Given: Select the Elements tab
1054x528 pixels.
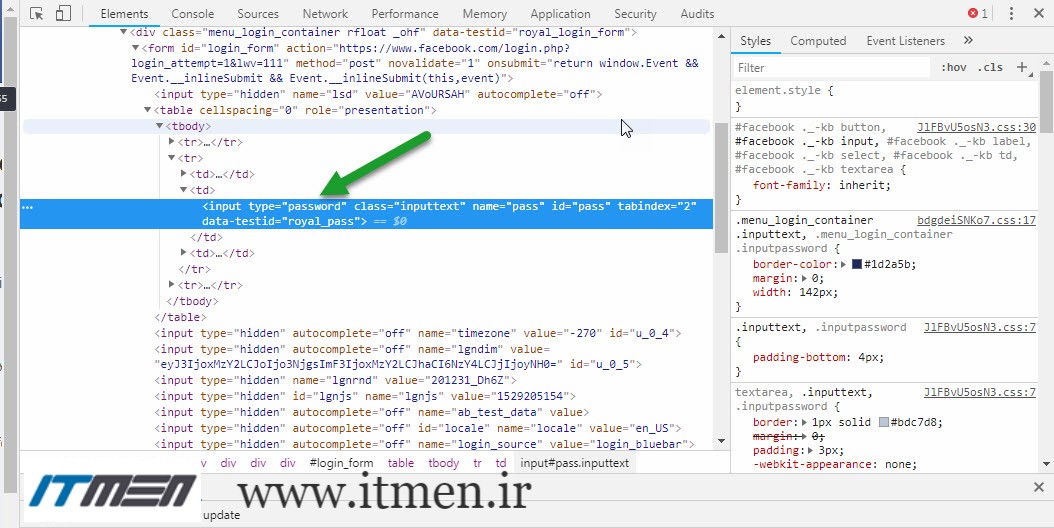Looking at the screenshot, I should [124, 13].
